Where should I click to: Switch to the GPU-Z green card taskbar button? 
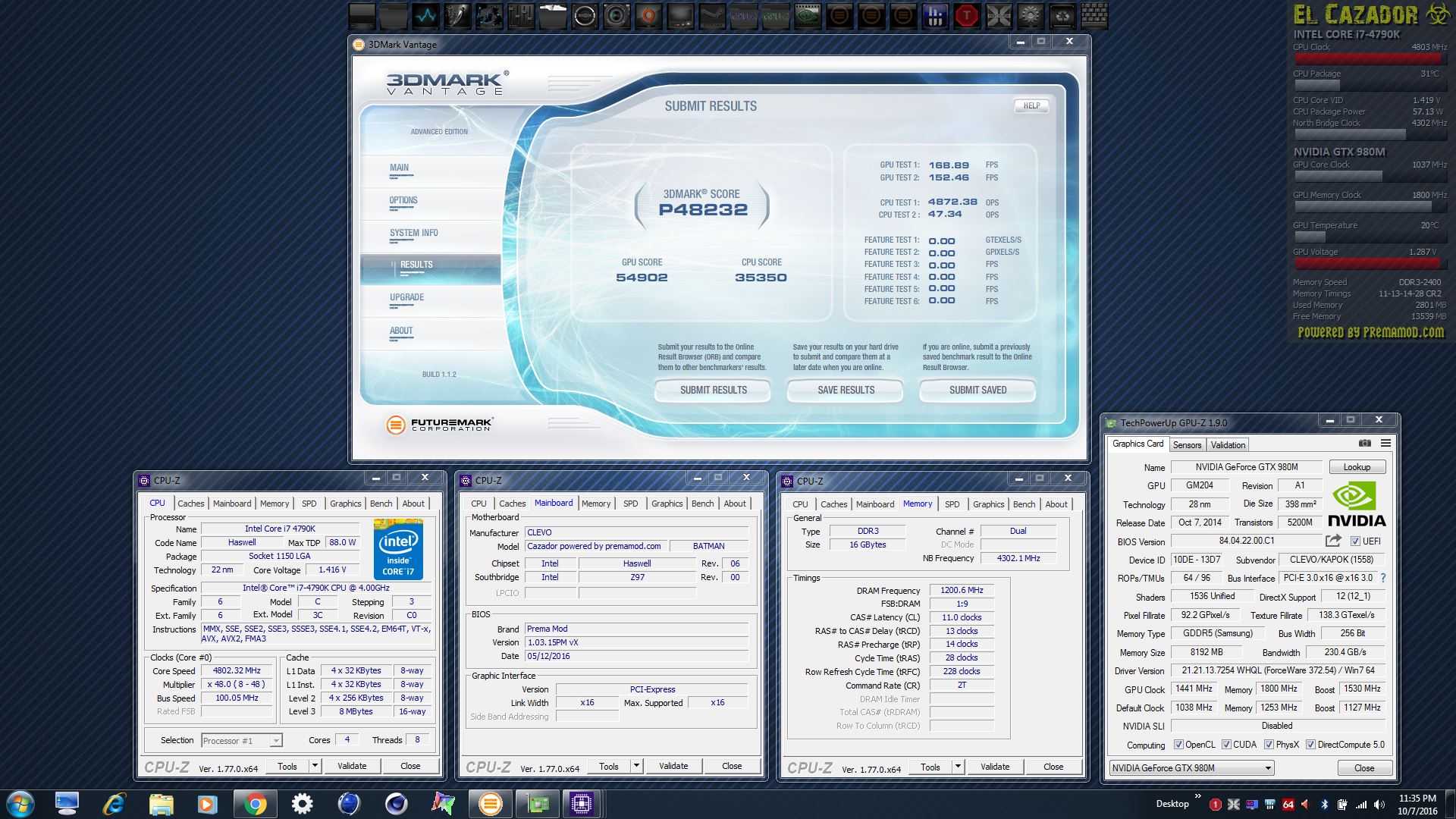click(538, 804)
